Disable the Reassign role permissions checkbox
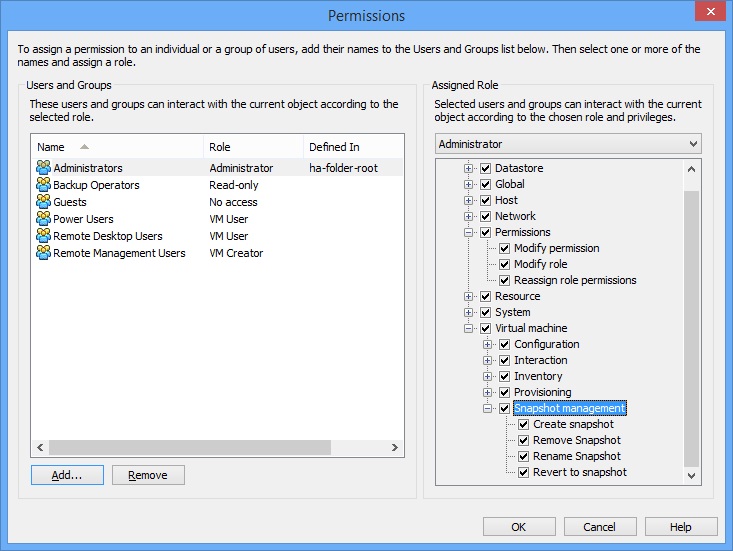The height and width of the screenshot is (551, 733). pos(505,280)
